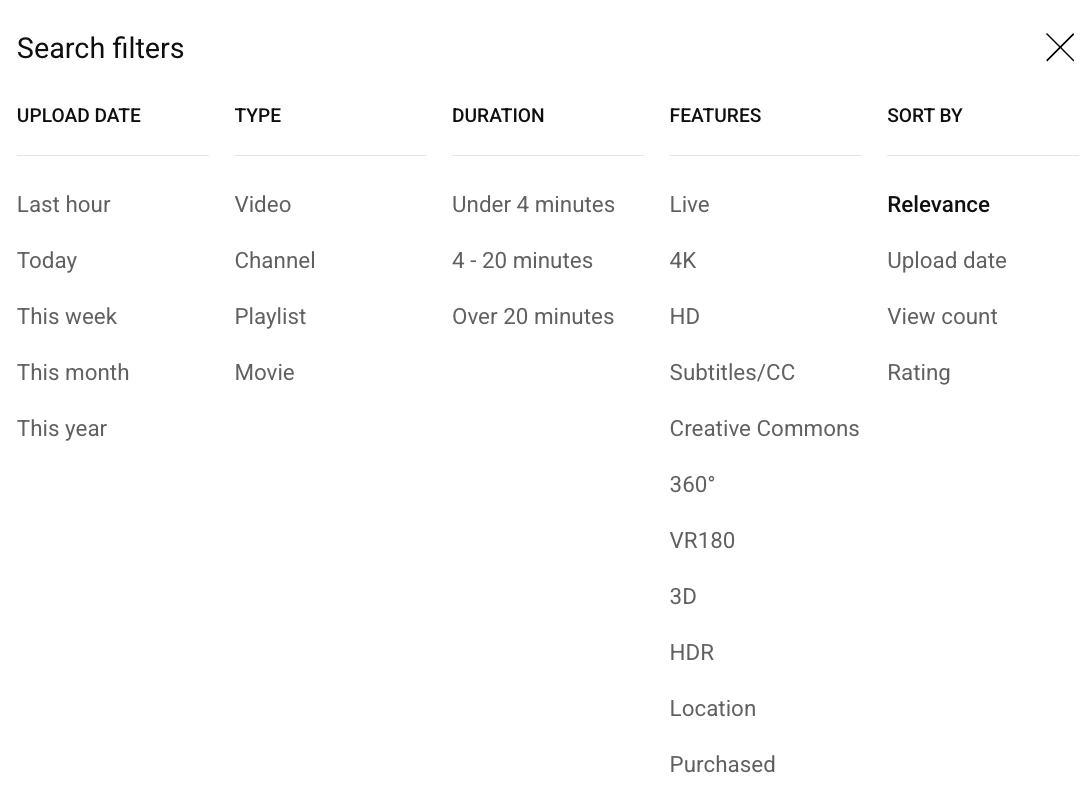This screenshot has height=806, width=1092.
Task: Choose This week upload filter
Action: [x=67, y=317]
